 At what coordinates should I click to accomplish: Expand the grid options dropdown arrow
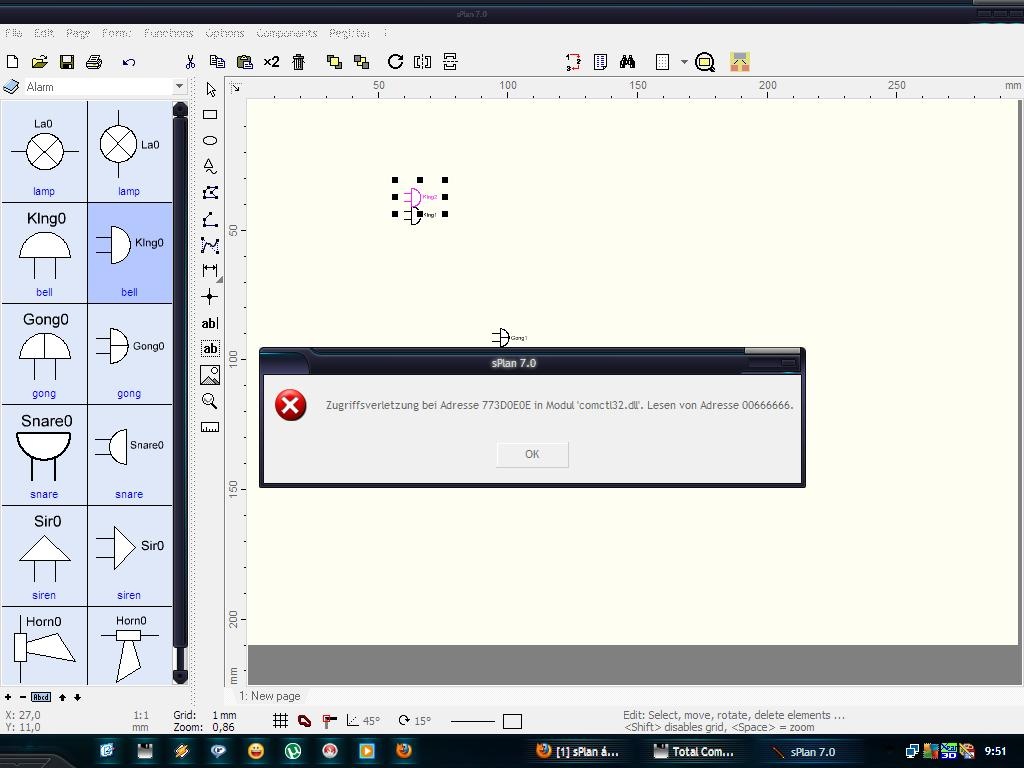684,62
